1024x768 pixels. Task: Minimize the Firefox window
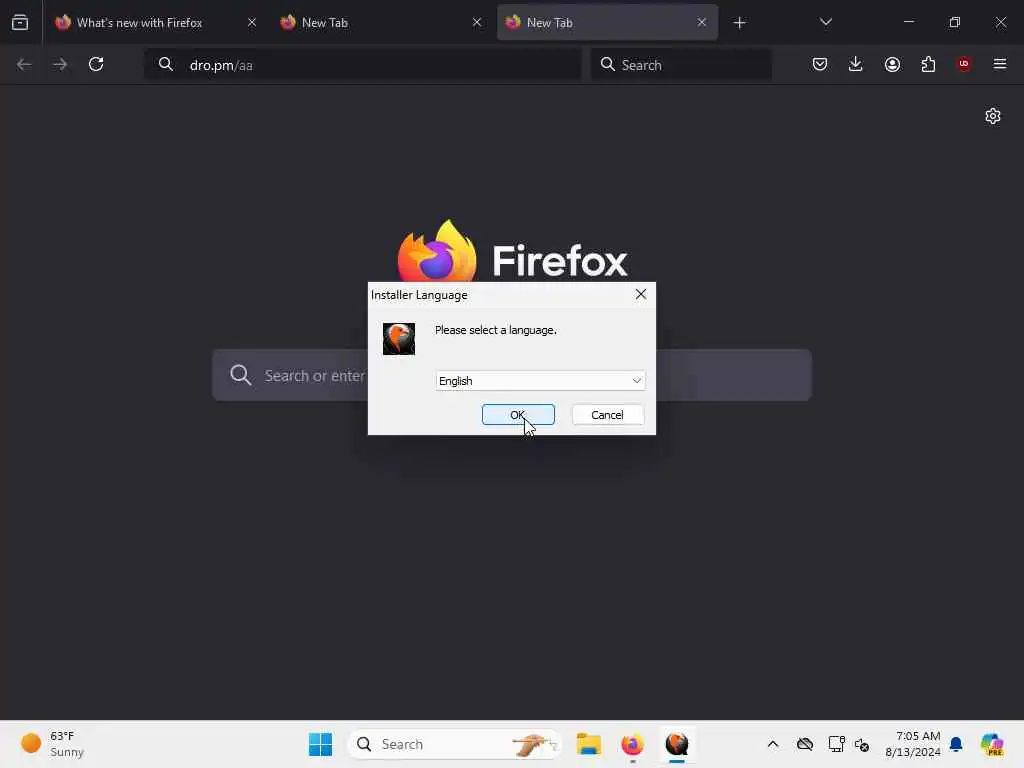click(x=909, y=22)
